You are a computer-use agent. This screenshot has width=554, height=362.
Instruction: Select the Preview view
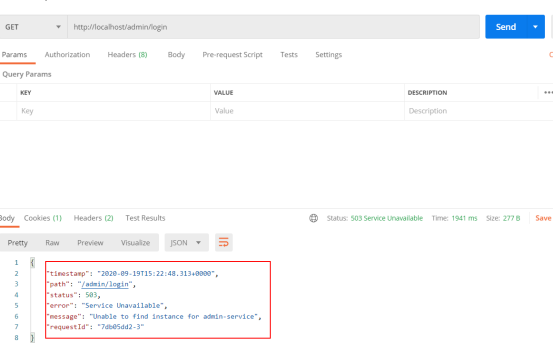pyautogui.click(x=90, y=243)
